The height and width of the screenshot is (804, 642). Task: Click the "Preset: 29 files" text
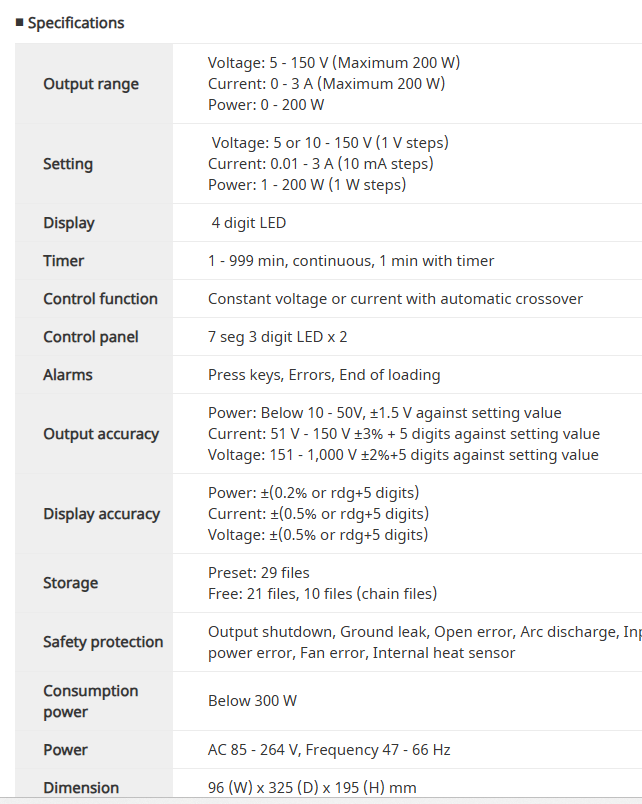point(259,573)
